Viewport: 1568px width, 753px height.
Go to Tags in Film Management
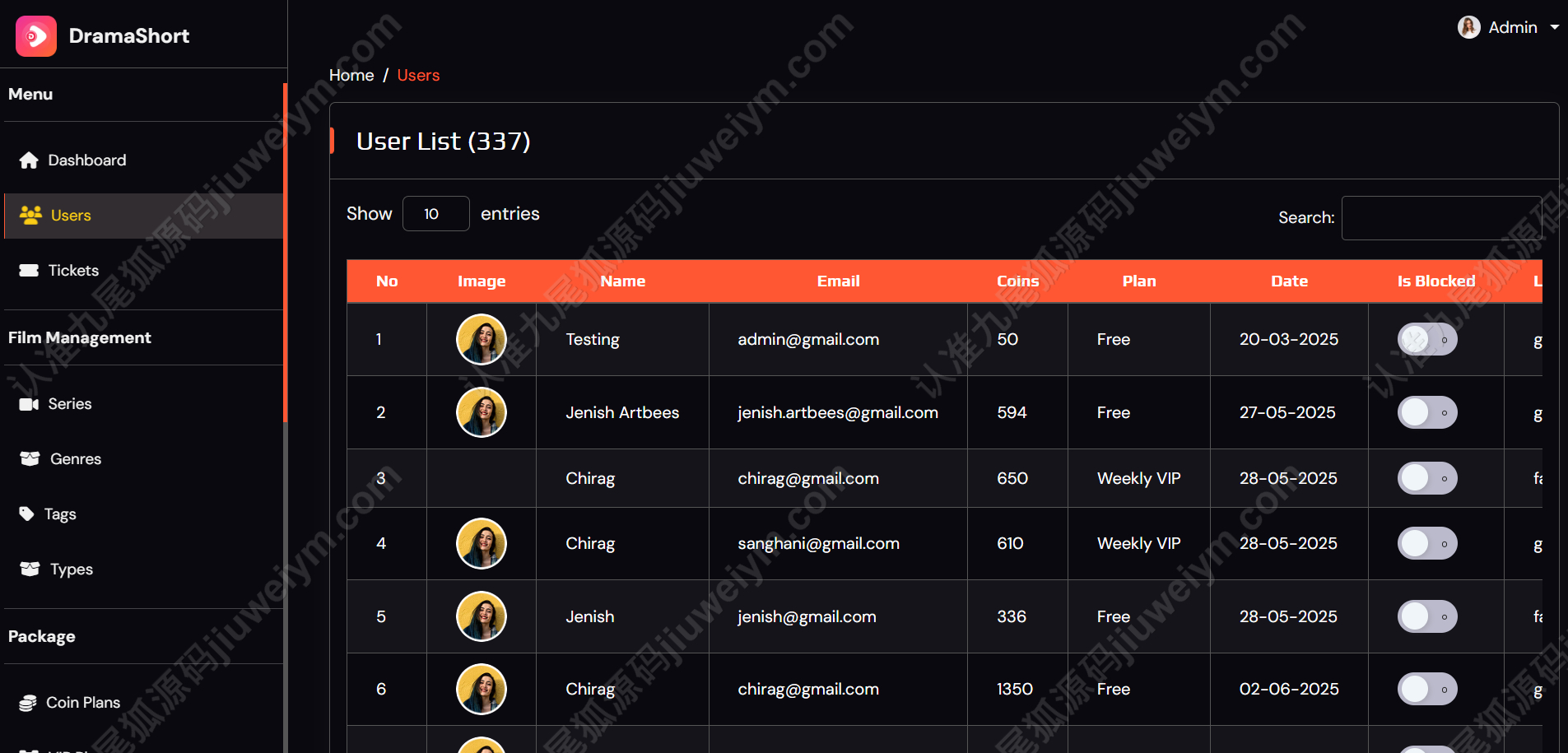(144, 514)
